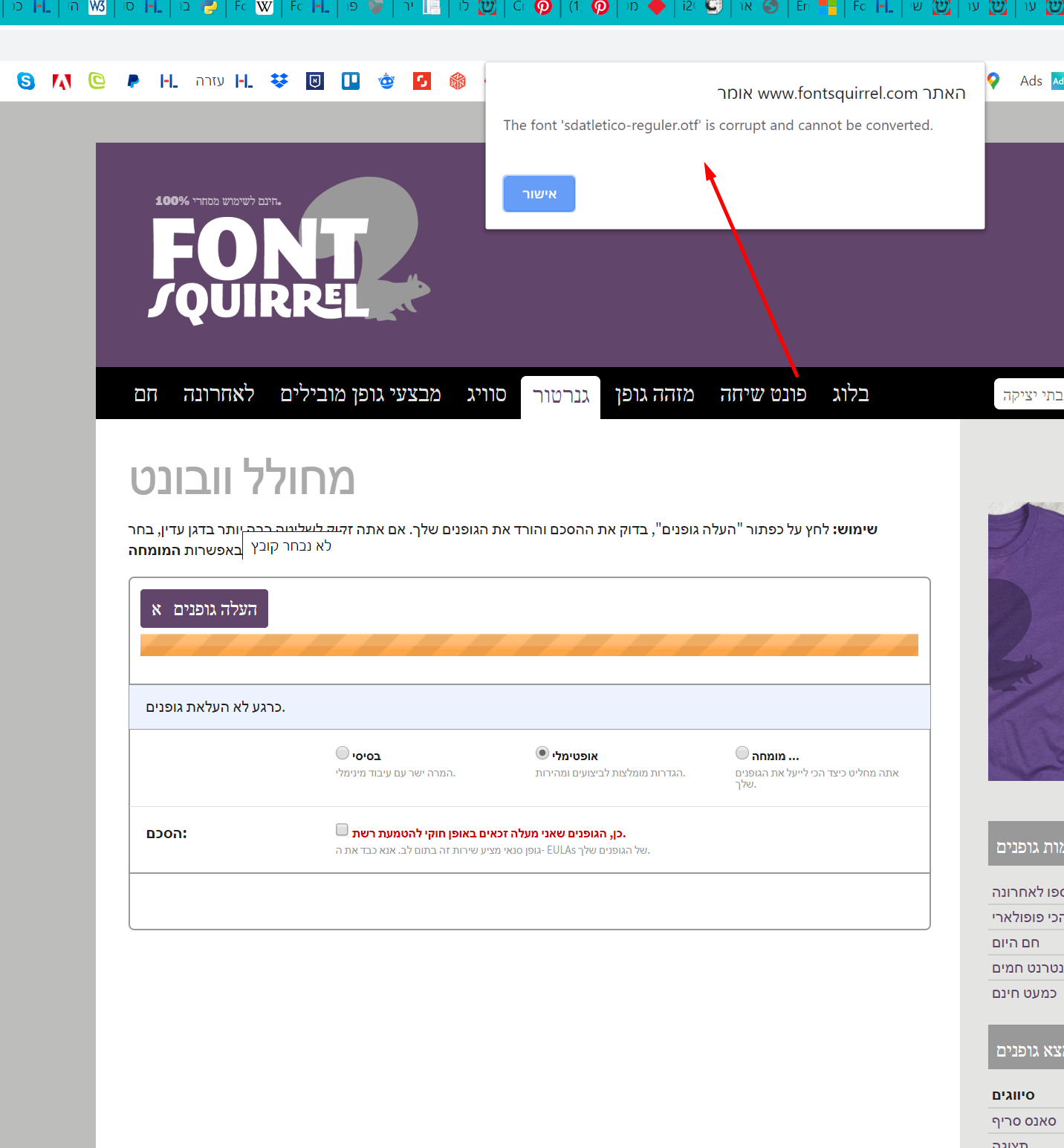Image resolution: width=1064 pixels, height=1148 pixels.
Task: Open the מזהה גופן navigation item
Action: [x=655, y=394]
